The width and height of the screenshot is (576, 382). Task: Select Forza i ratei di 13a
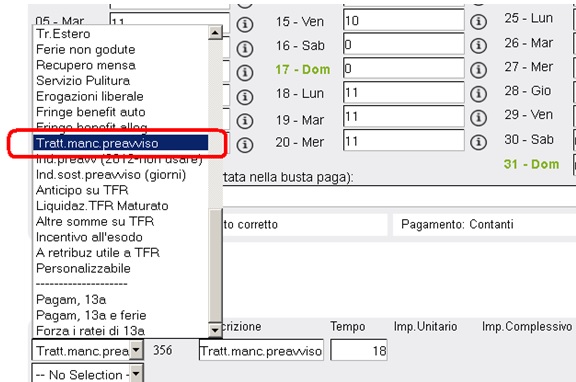[121, 331]
